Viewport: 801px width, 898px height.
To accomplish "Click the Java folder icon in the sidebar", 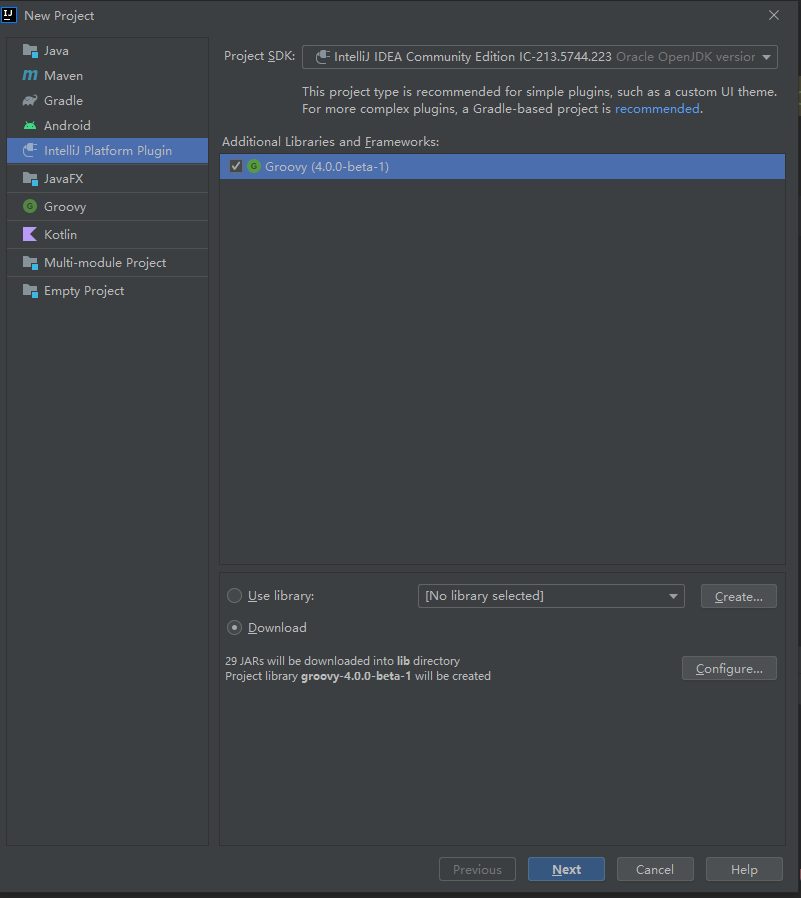I will [x=30, y=51].
